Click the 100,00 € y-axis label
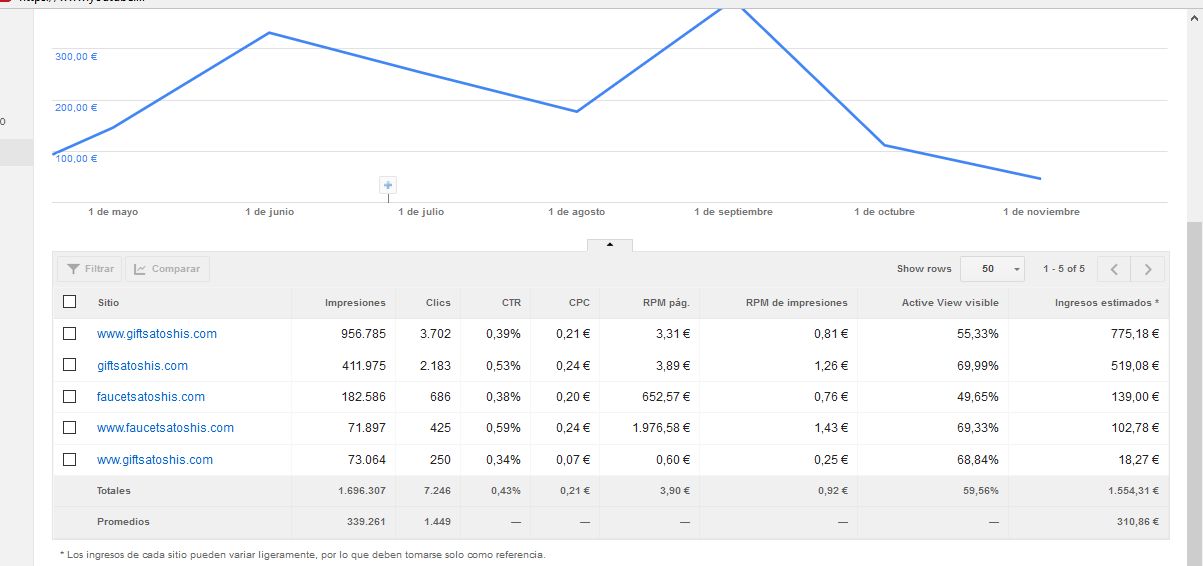The image size is (1203, 566). (76, 159)
